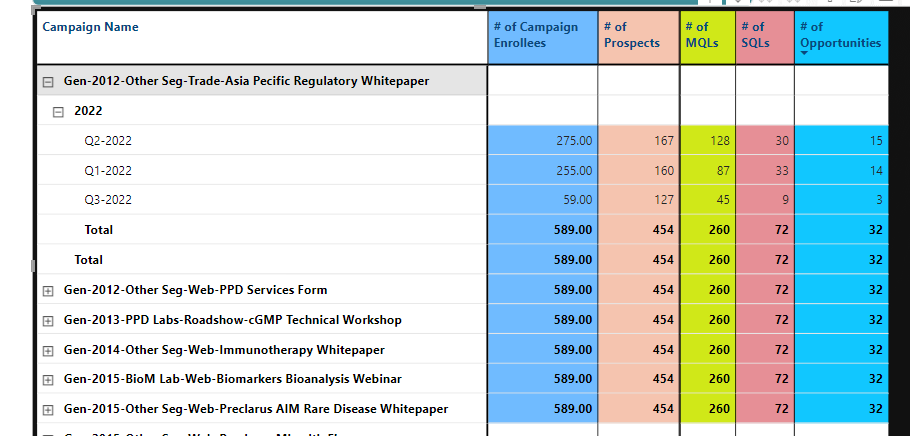Sort by # of Prospects header
Viewport: 910px width, 436px height.
point(631,35)
